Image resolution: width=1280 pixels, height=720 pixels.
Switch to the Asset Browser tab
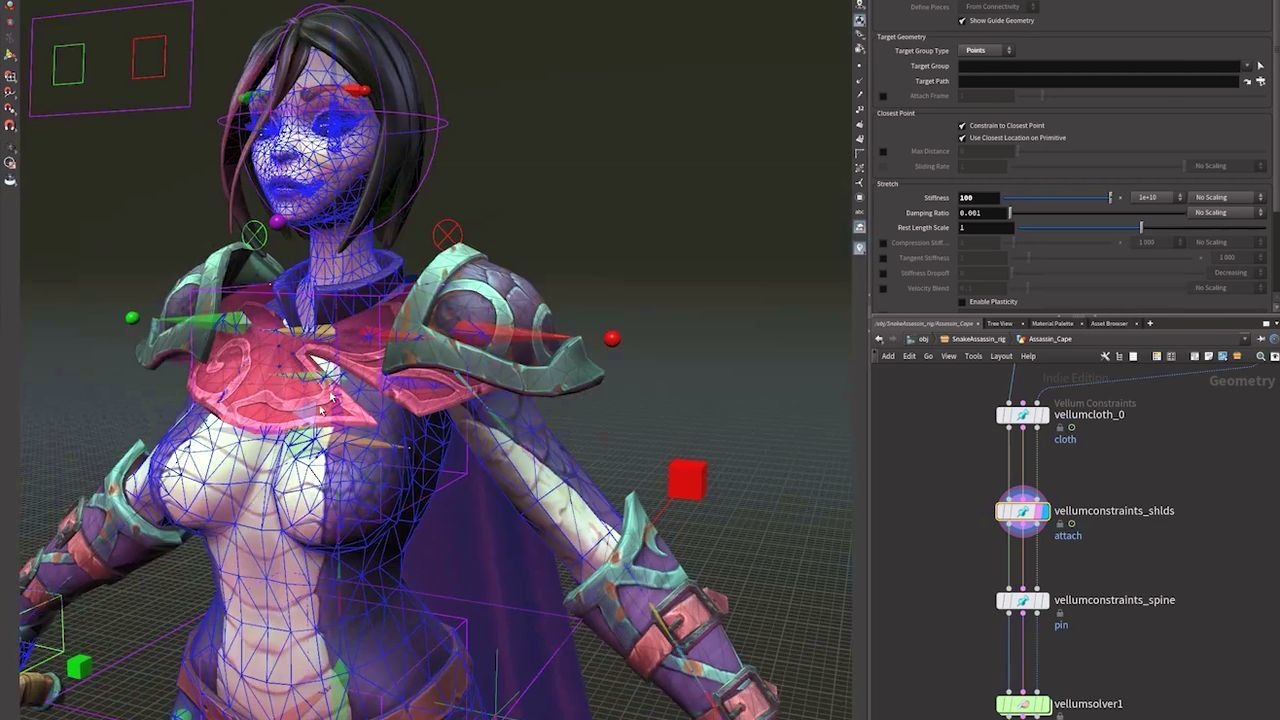click(1109, 323)
